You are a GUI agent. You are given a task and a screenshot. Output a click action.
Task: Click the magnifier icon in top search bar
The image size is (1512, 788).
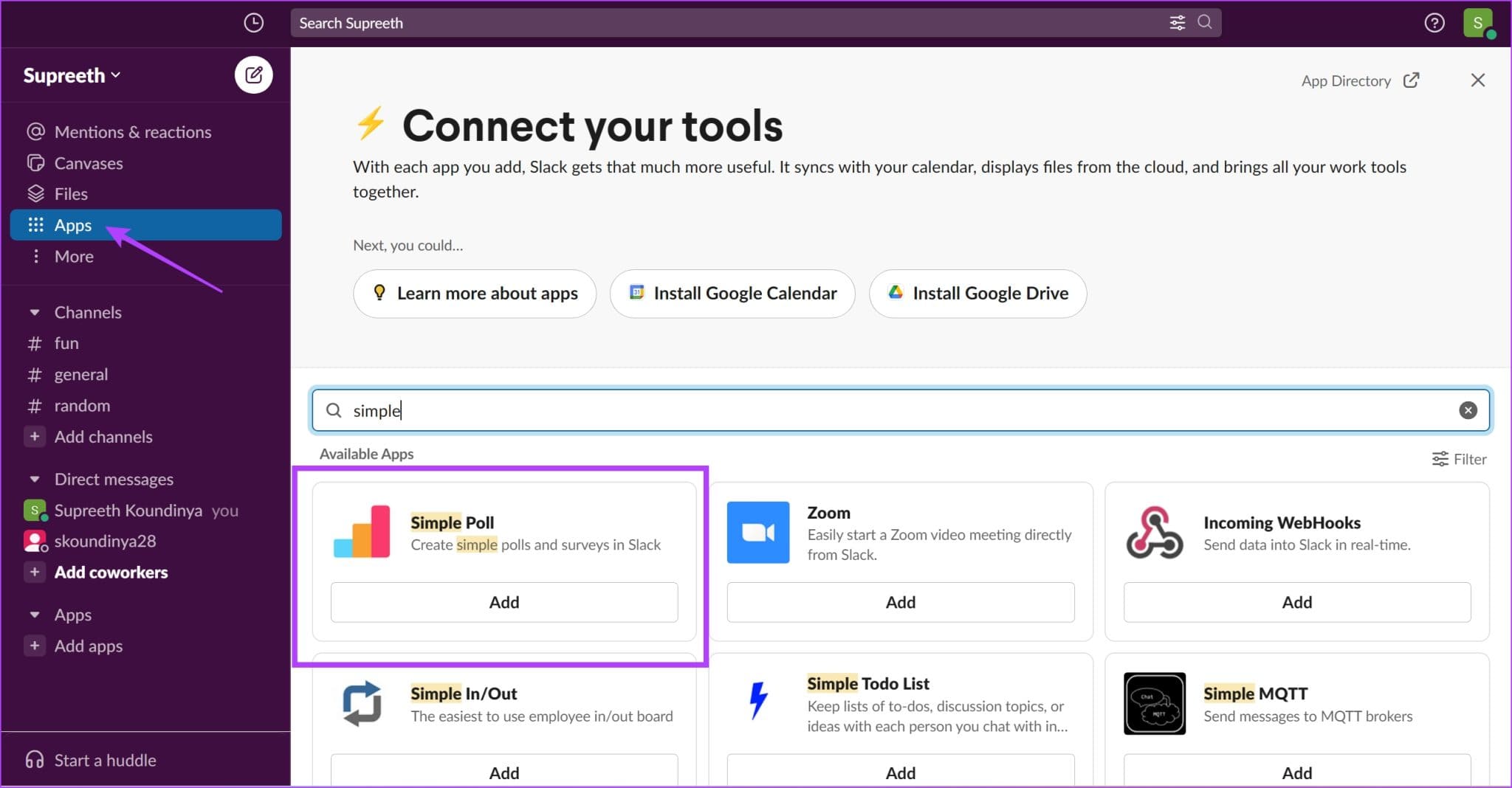click(x=1204, y=22)
